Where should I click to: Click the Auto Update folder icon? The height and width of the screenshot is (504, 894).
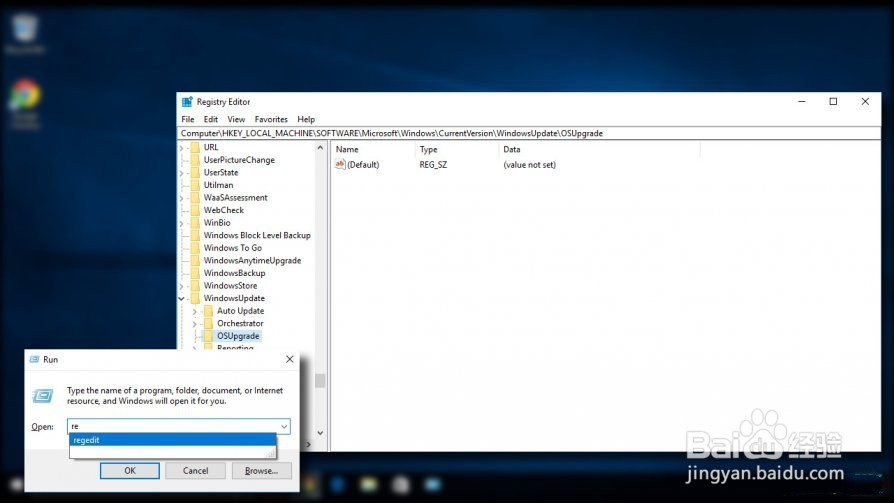[208, 311]
